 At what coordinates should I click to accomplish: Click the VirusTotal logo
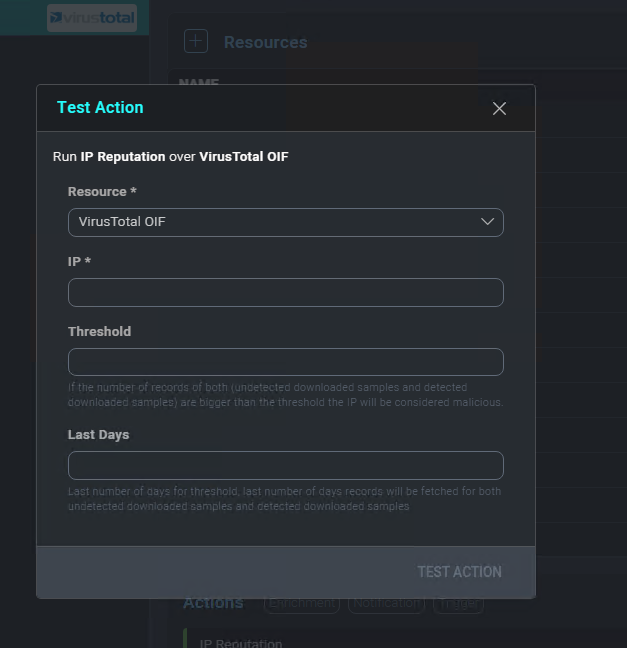click(92, 18)
